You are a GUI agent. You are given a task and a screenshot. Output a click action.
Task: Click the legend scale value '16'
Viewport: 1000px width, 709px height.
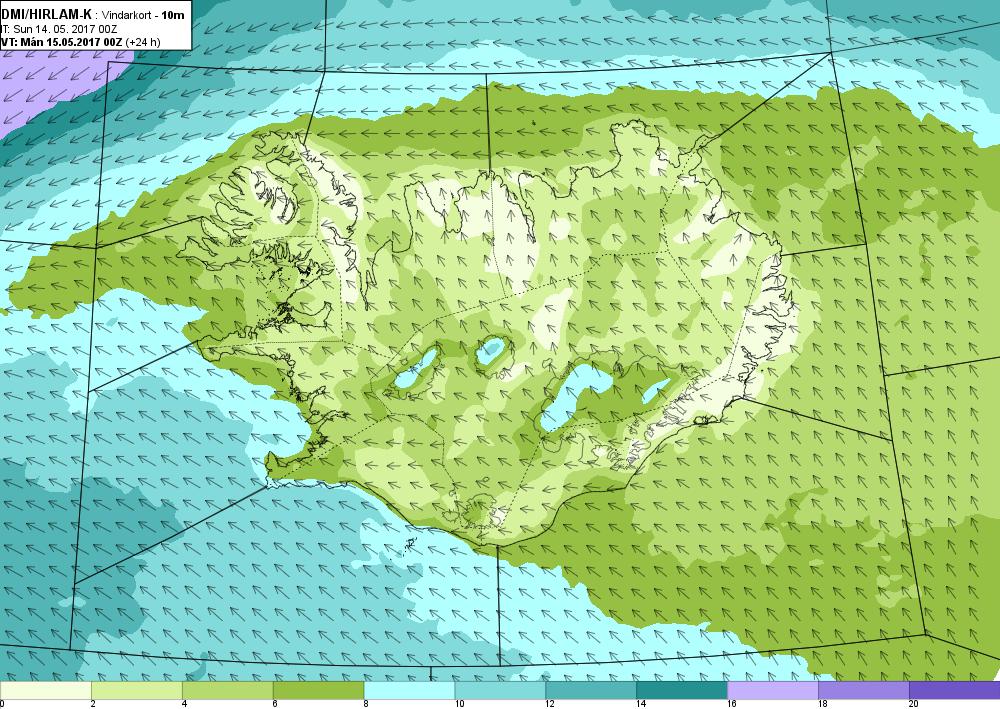(732, 704)
